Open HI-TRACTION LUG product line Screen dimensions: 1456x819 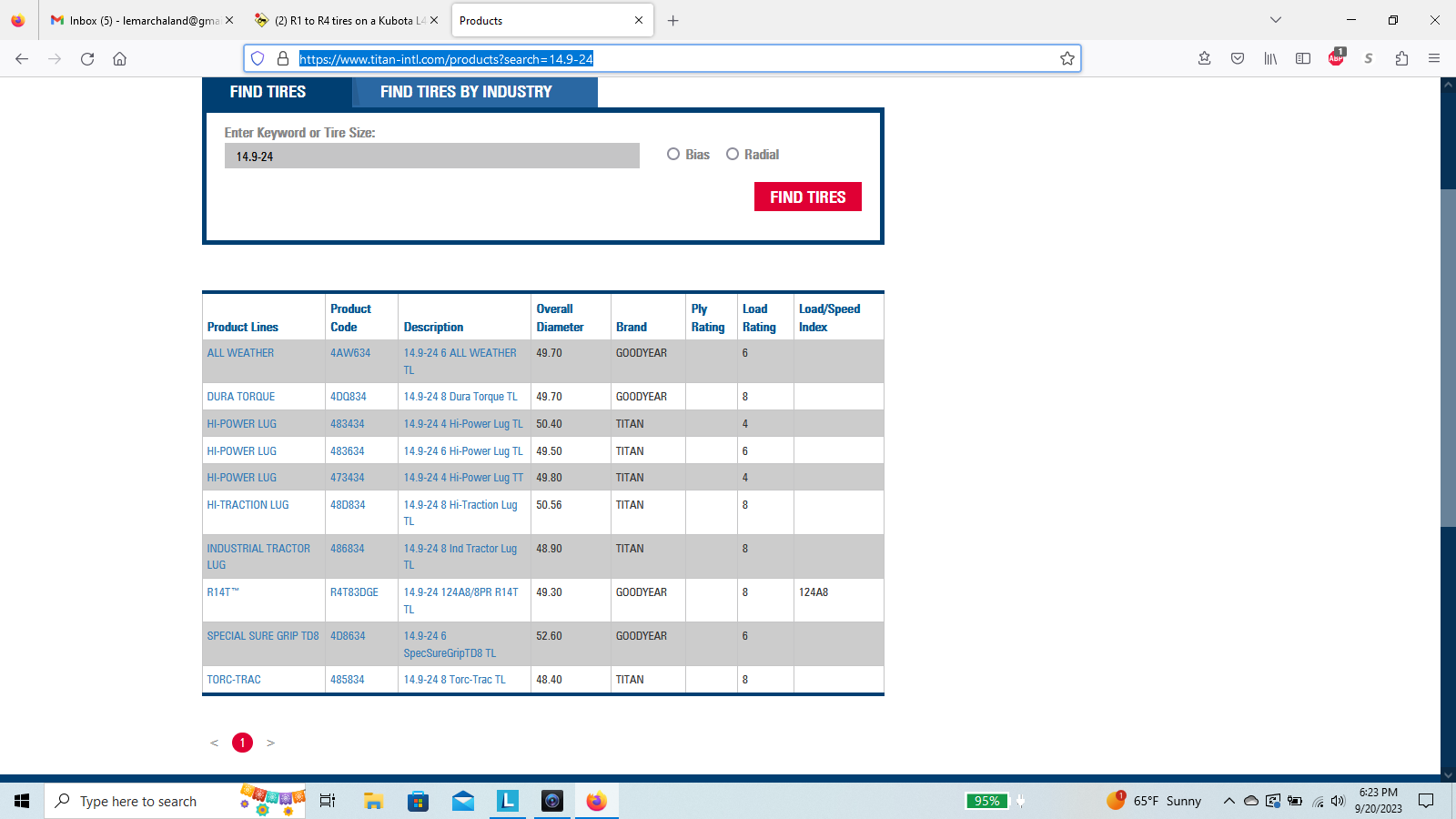coord(248,505)
